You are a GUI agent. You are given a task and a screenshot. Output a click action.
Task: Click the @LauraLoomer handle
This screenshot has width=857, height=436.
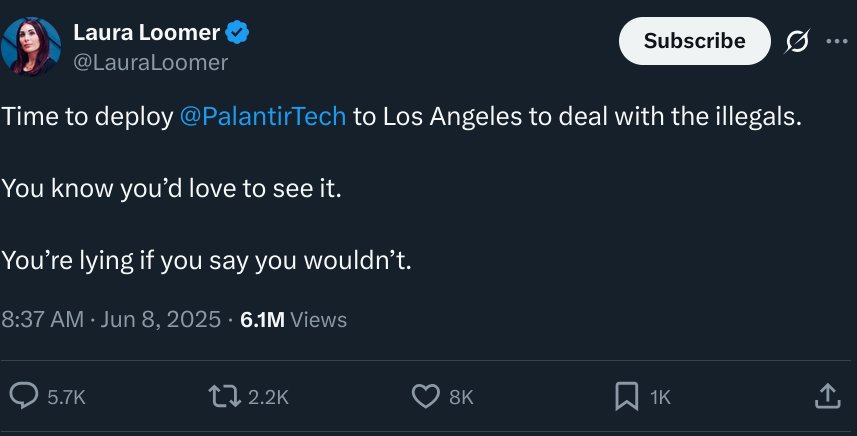(150, 63)
